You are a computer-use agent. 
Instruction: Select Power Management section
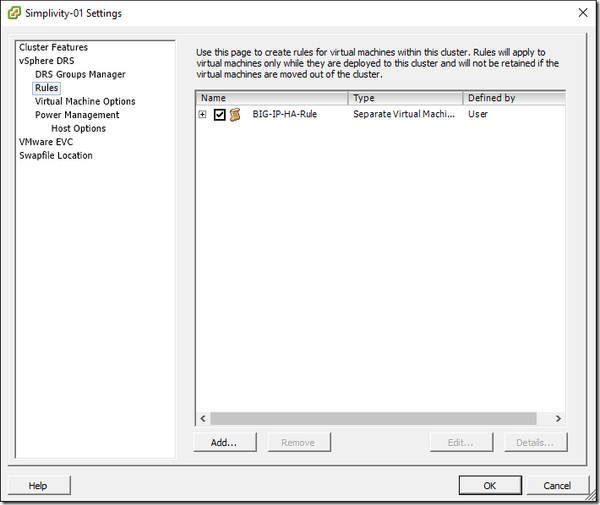(77, 115)
